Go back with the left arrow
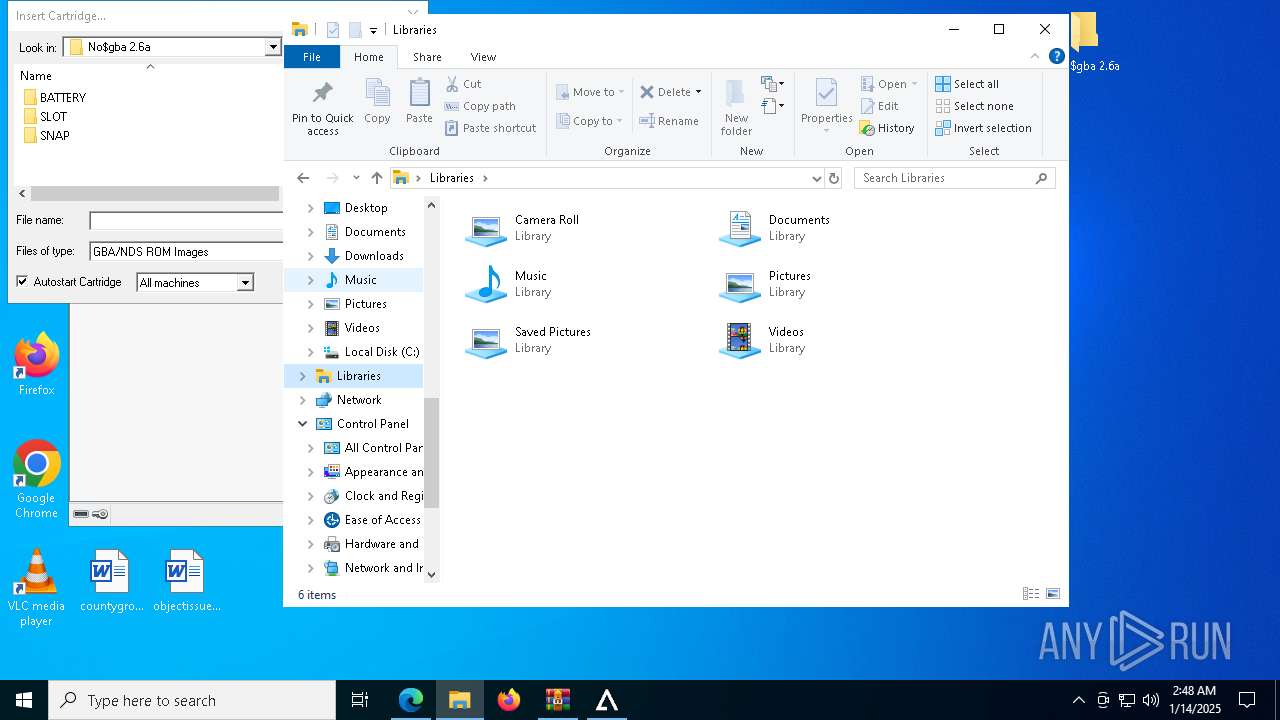The image size is (1280, 720). point(303,178)
